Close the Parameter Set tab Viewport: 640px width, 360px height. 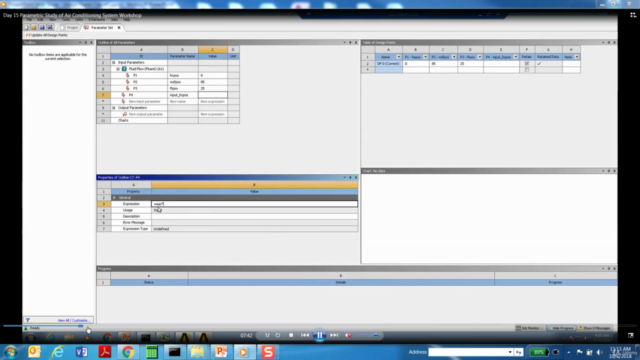[x=119, y=27]
